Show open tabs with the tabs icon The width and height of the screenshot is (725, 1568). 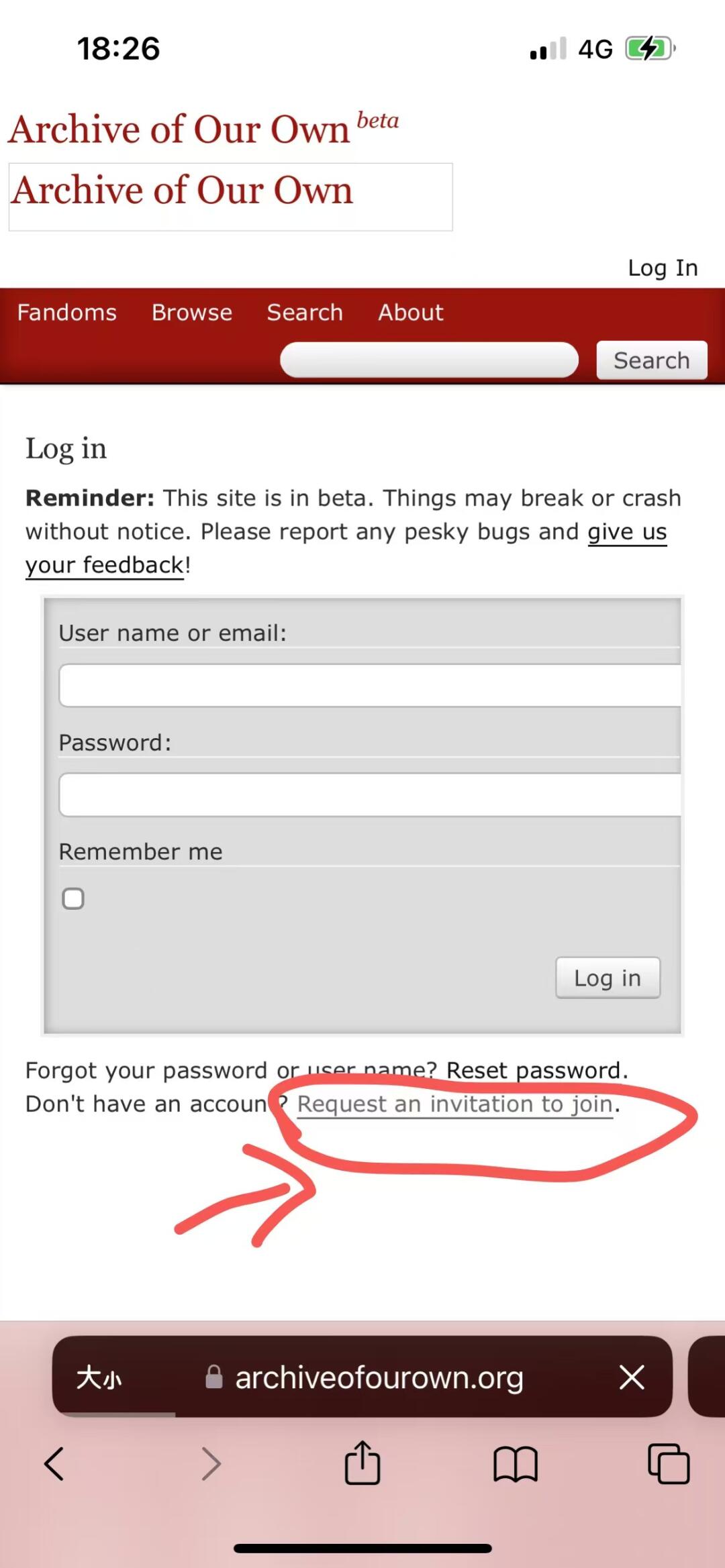669,1463
